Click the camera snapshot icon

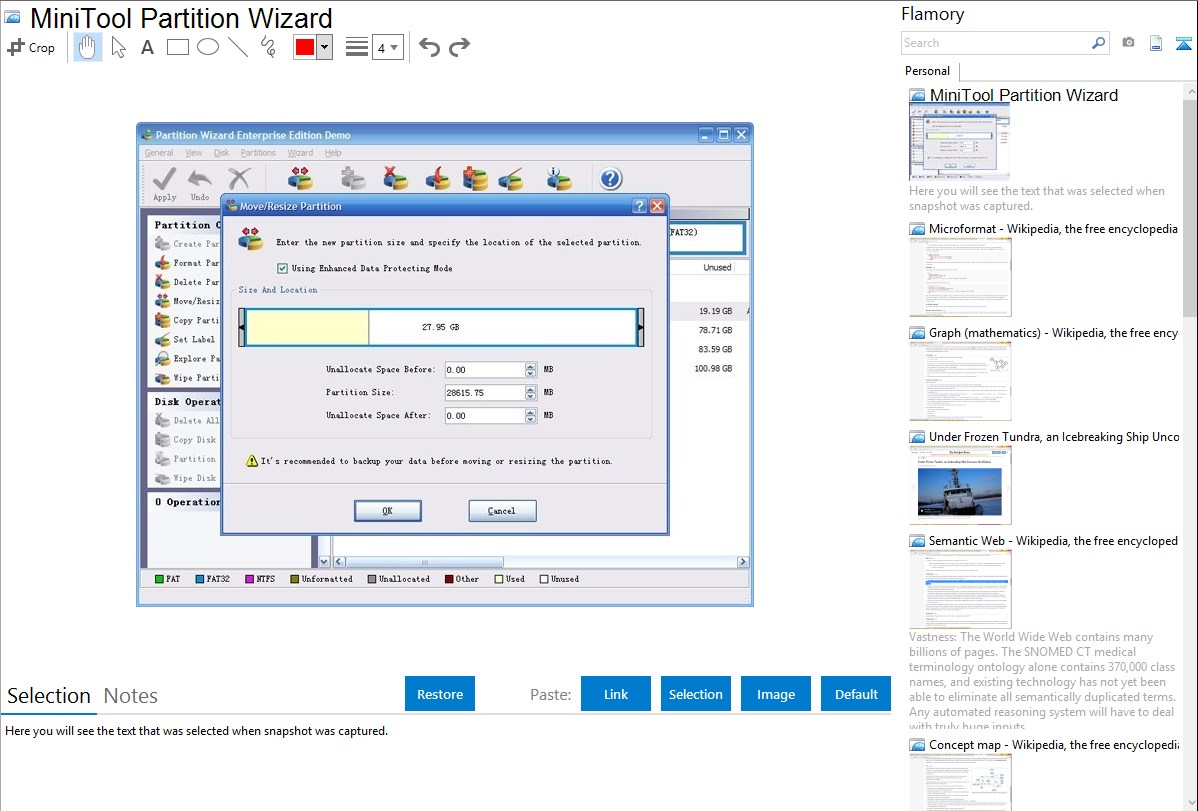coord(1128,43)
